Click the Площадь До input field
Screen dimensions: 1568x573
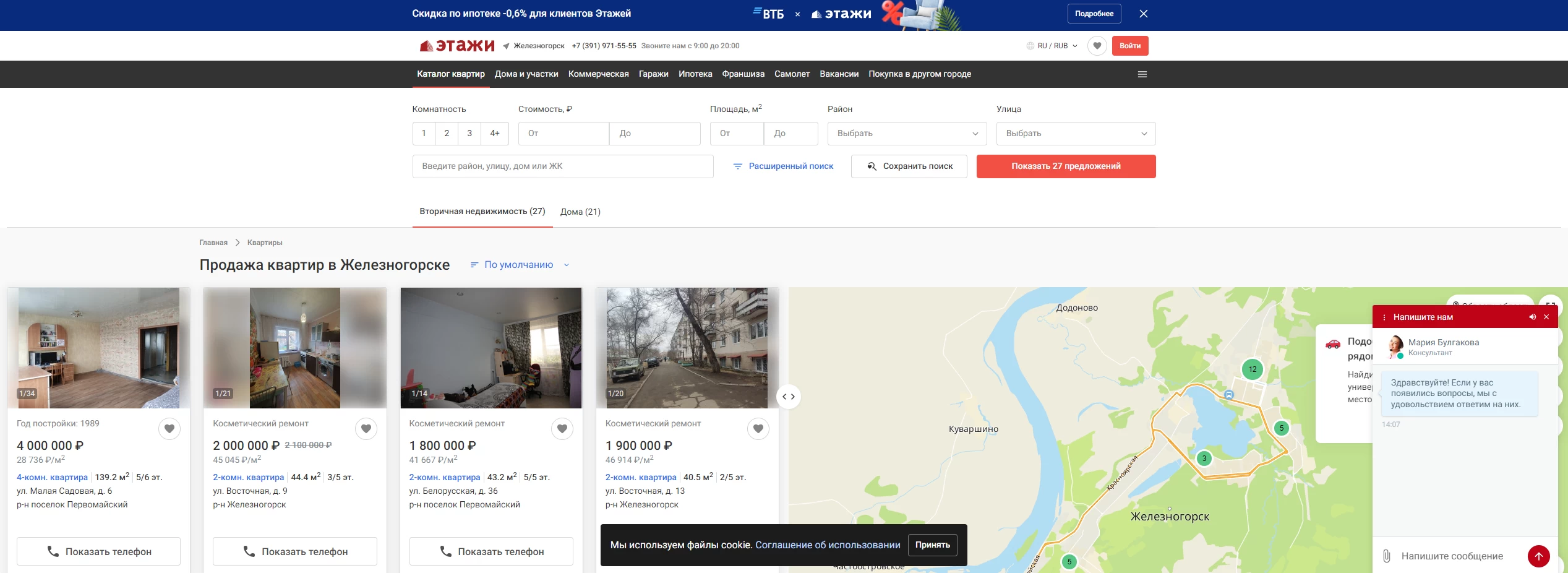[791, 134]
